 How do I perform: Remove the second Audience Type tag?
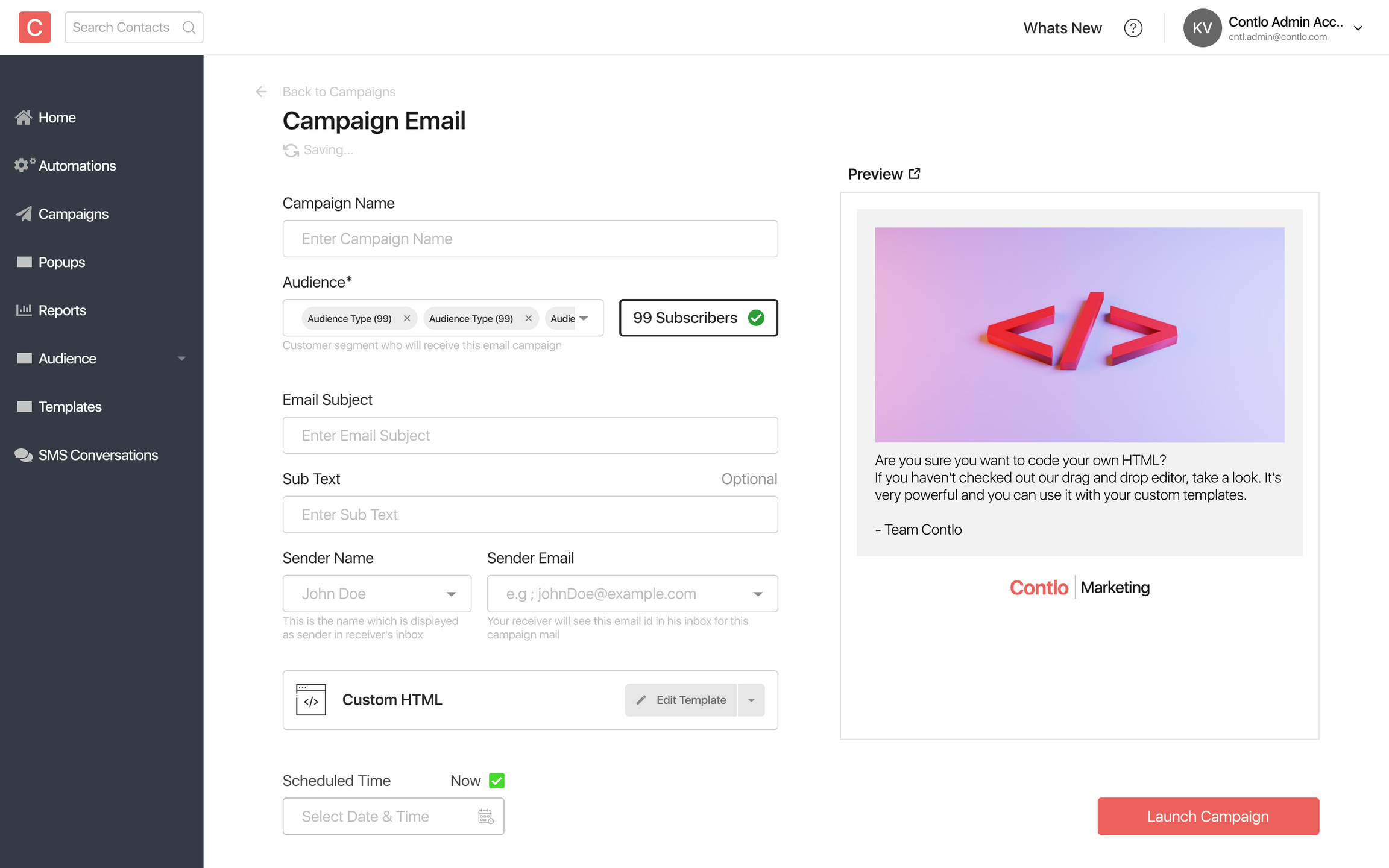point(529,318)
